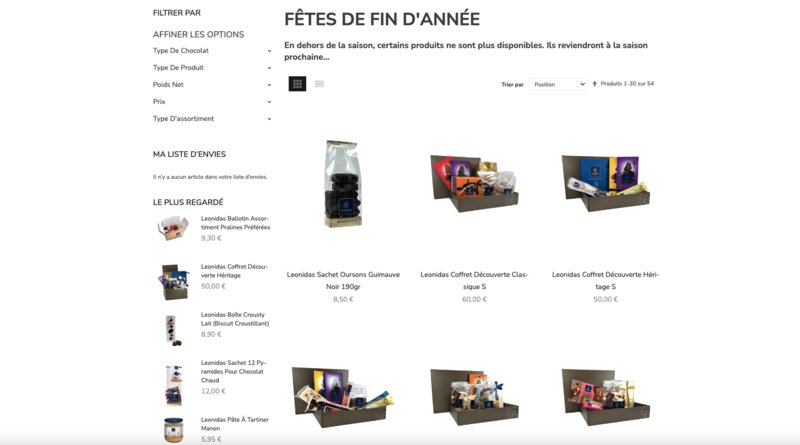The image size is (800, 445).
Task: Click Leonidas Sachet Oursons Guimauve Noir title
Action: coord(343,280)
